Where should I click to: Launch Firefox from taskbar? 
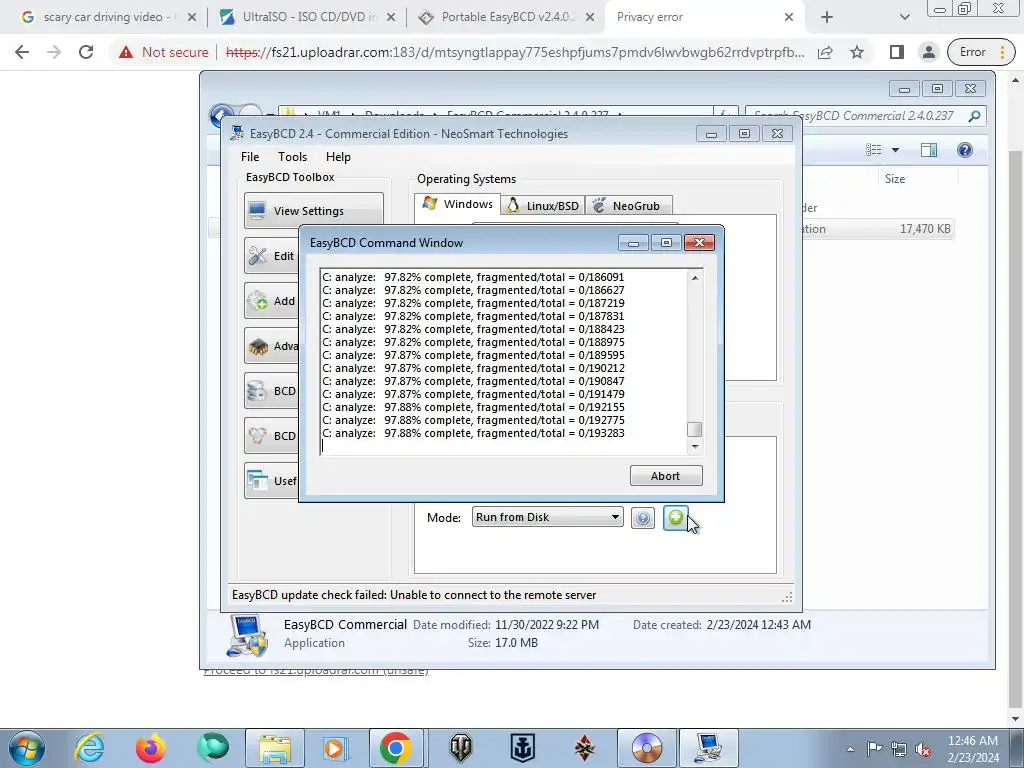click(x=150, y=748)
